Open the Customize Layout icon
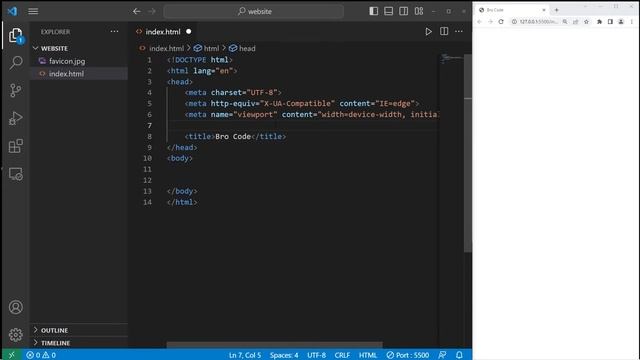 (419, 11)
